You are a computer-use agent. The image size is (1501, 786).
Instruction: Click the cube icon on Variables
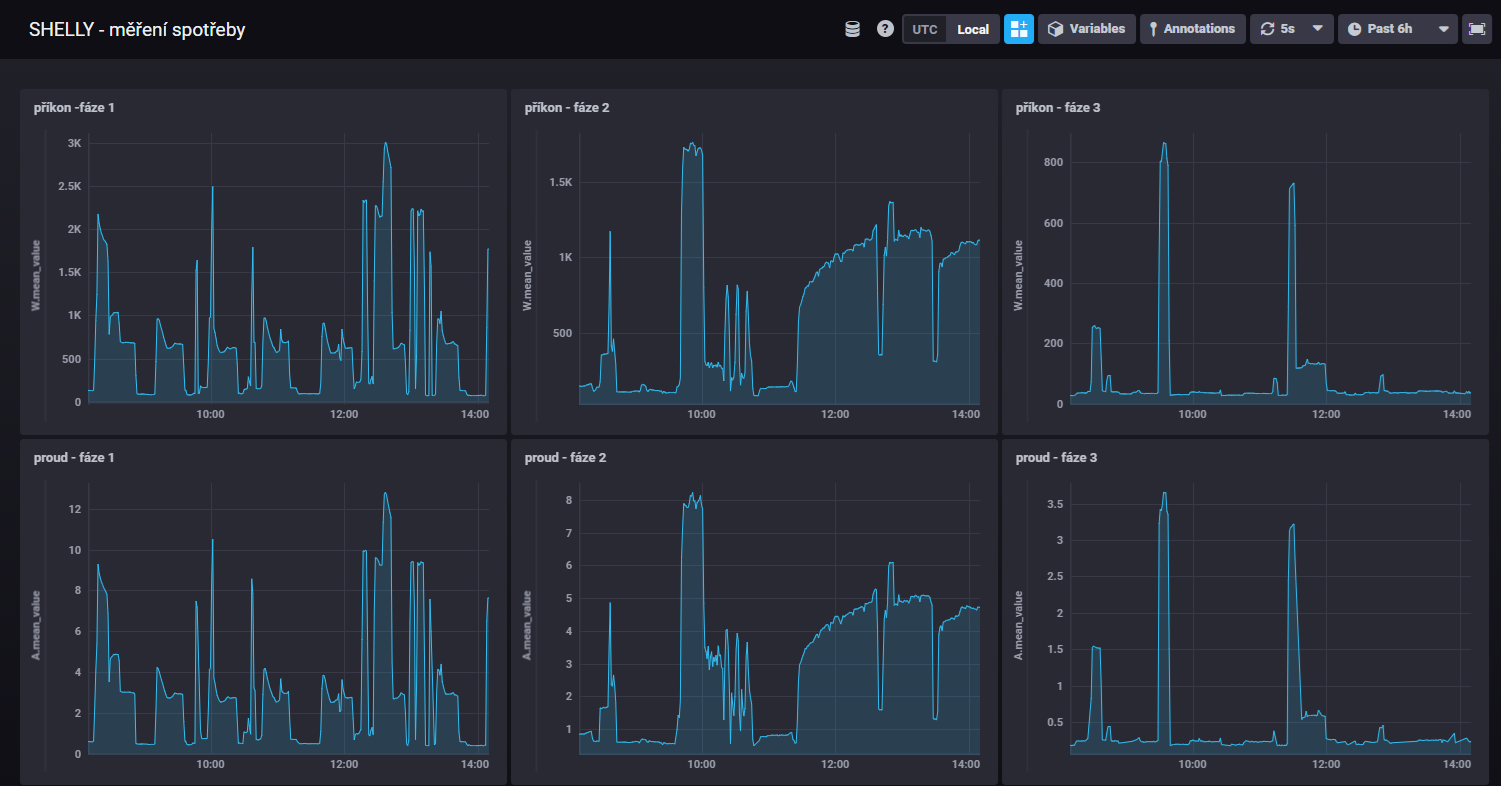[1055, 29]
